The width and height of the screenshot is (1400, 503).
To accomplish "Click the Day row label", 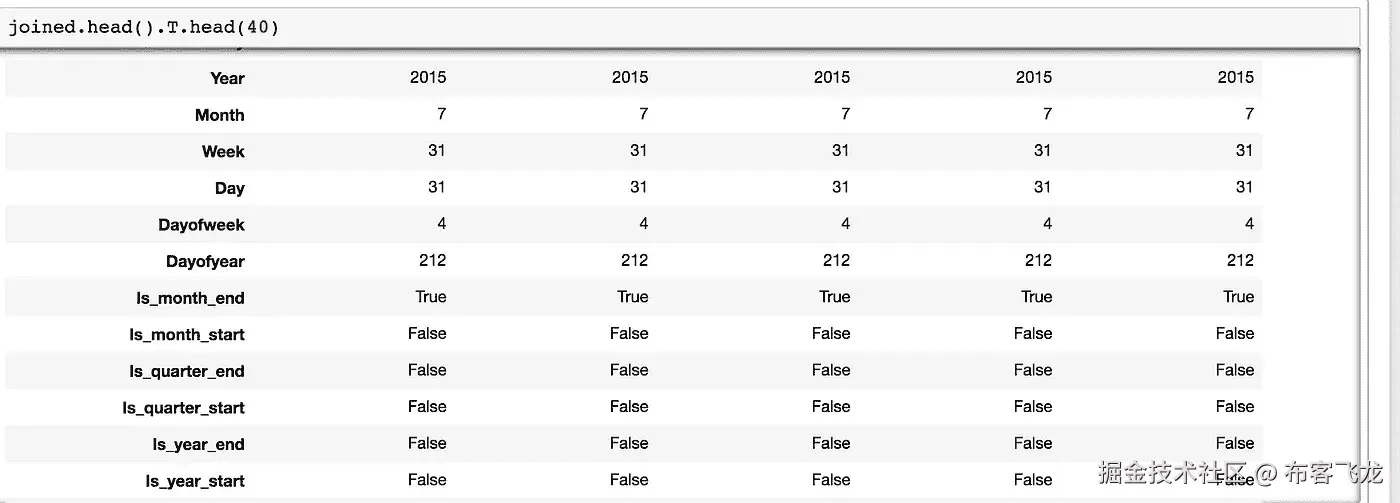I will point(229,188).
